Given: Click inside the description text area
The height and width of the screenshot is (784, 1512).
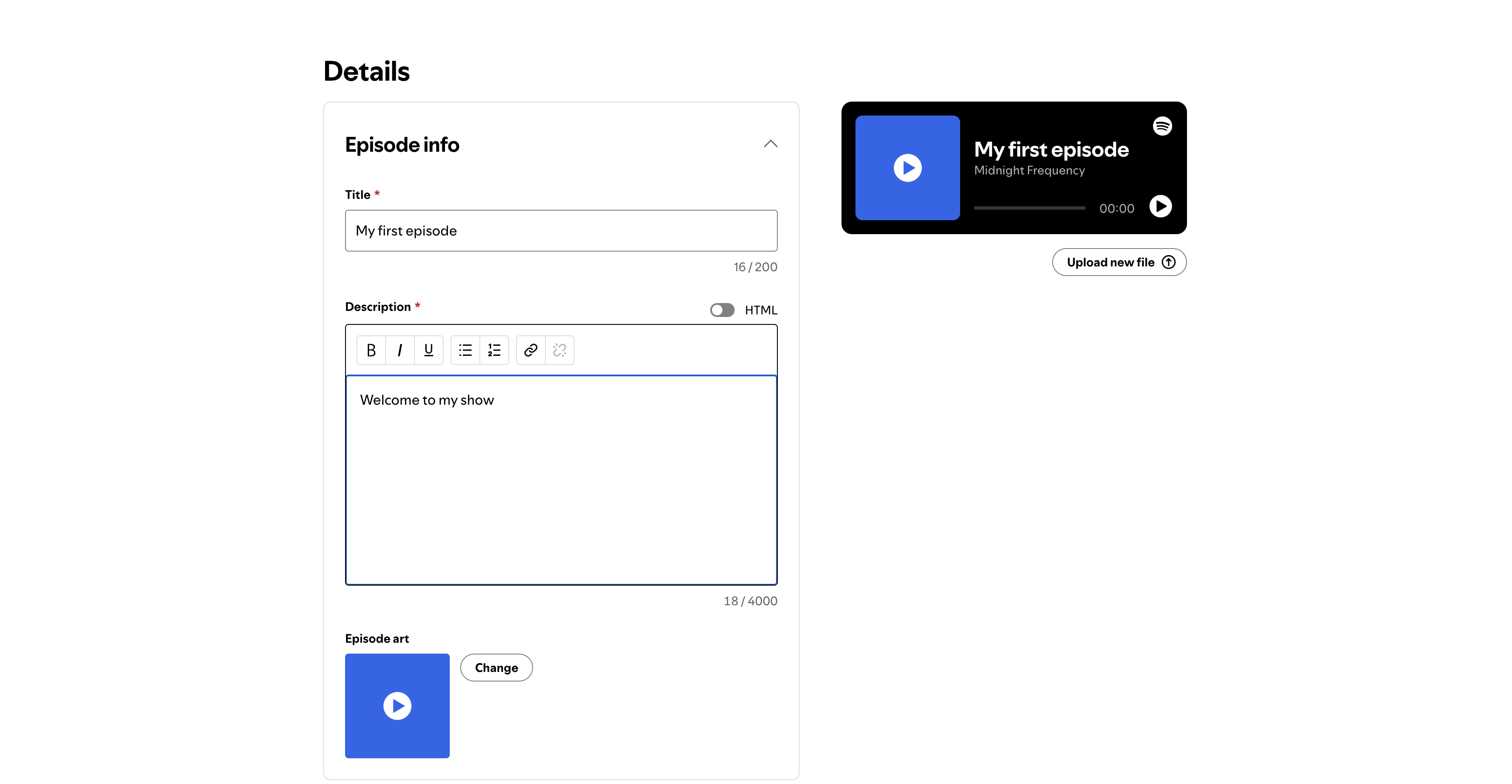Looking at the screenshot, I should pos(561,480).
